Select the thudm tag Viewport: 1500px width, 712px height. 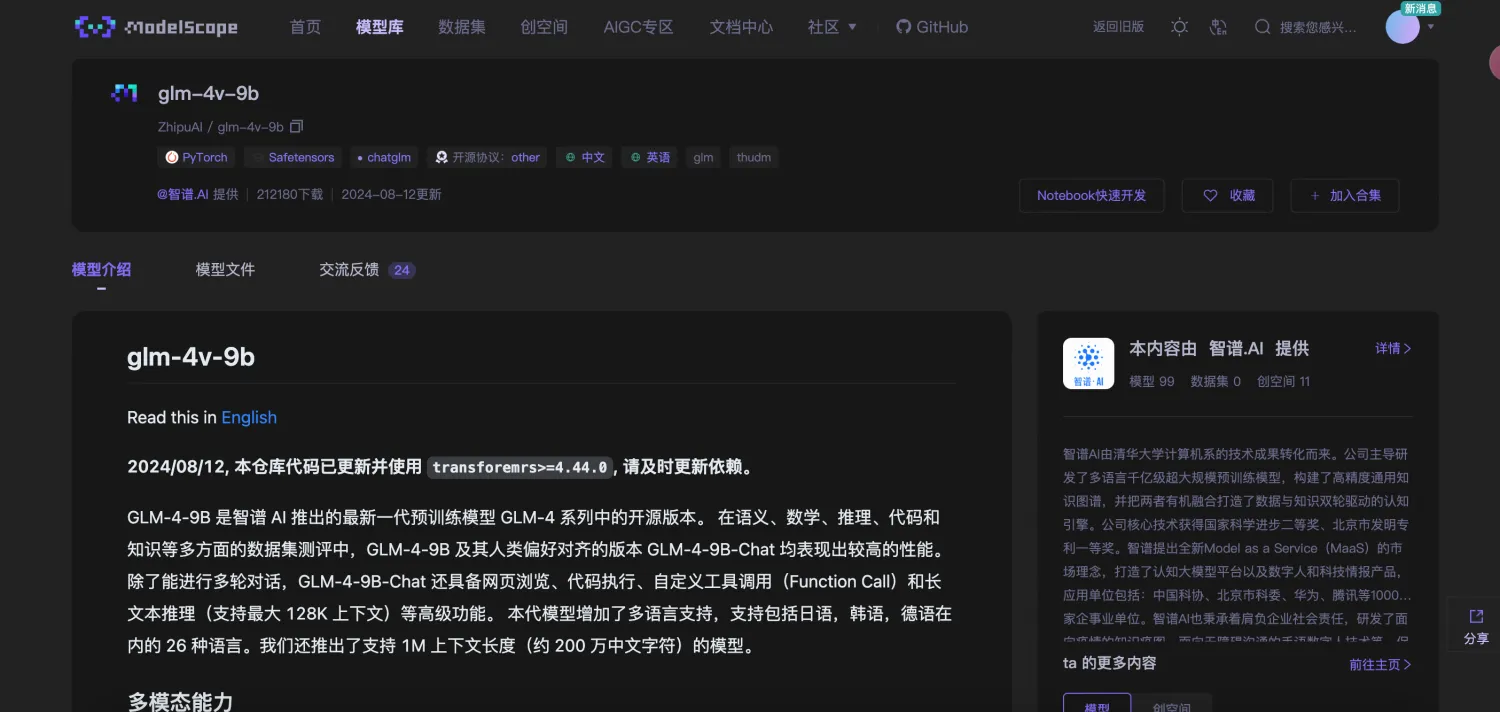753,157
